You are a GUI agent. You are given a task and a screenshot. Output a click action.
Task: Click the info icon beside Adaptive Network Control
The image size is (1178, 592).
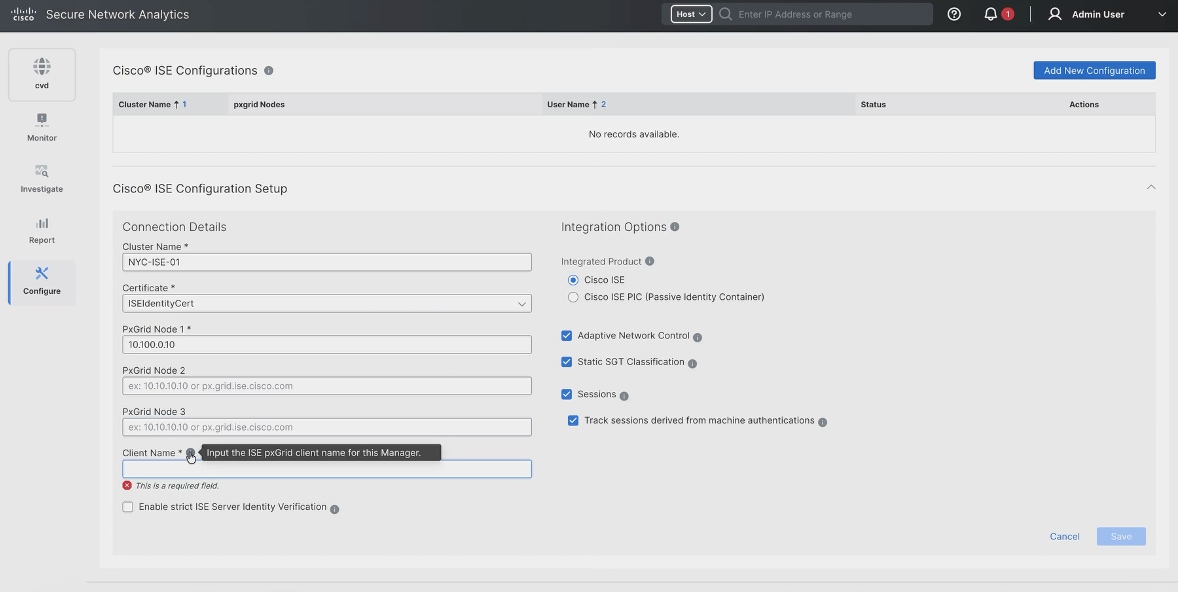[x=697, y=337]
